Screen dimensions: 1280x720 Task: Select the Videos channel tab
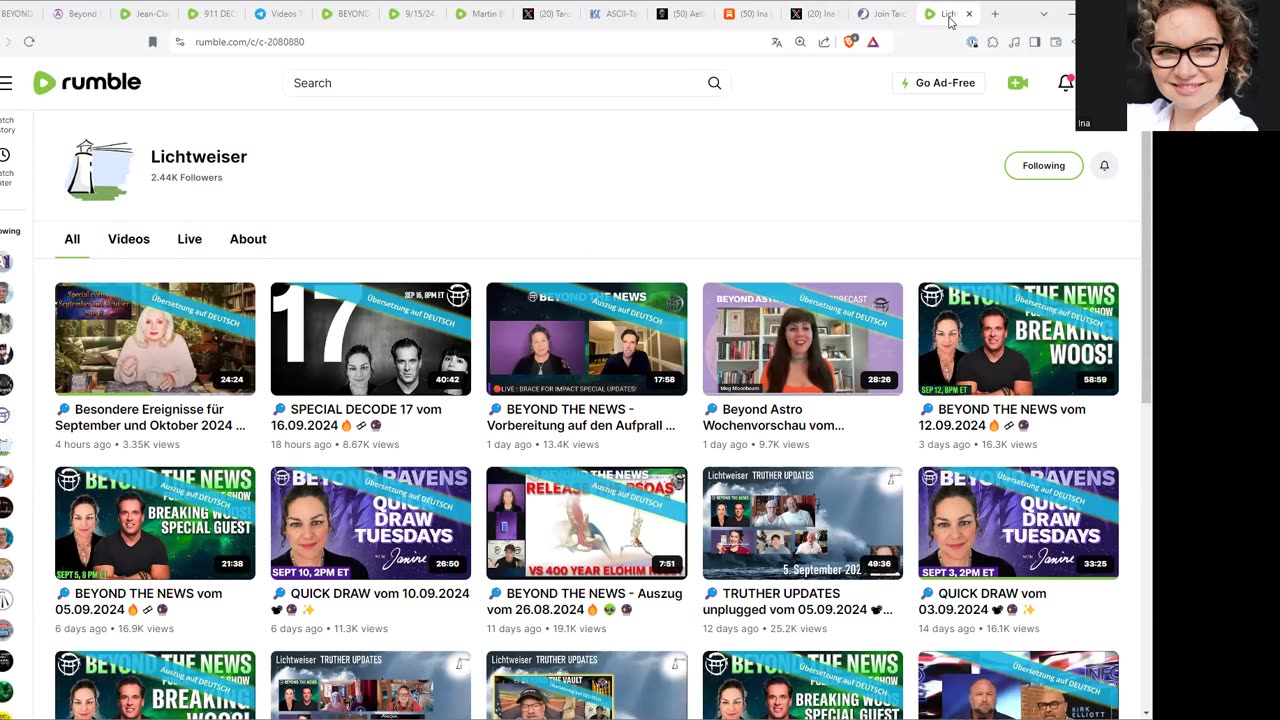pyautogui.click(x=129, y=239)
